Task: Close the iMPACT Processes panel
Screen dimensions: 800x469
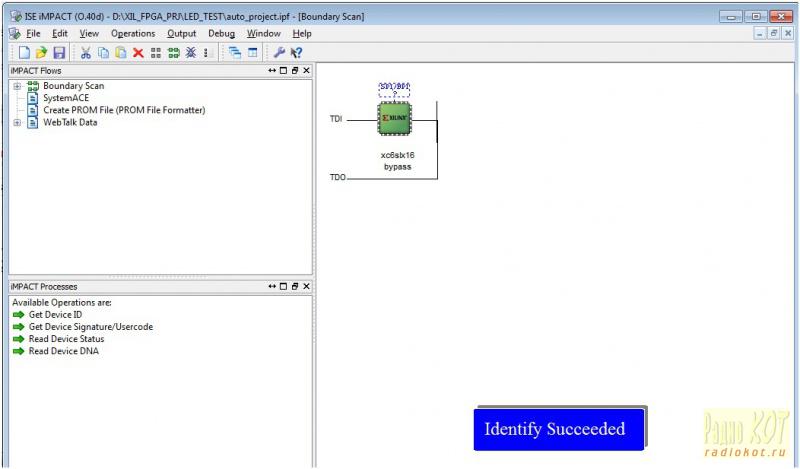Action: pos(307,287)
